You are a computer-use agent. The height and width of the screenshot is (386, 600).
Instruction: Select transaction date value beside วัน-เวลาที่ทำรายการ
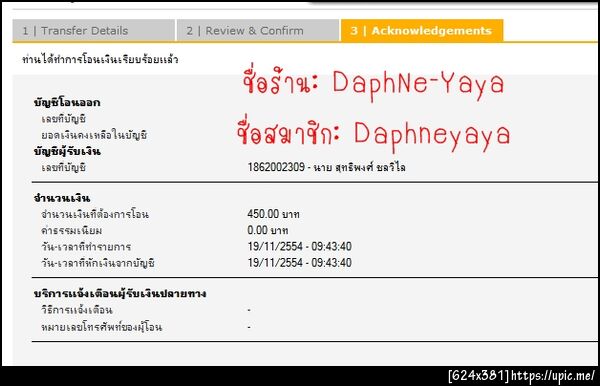[299, 246]
